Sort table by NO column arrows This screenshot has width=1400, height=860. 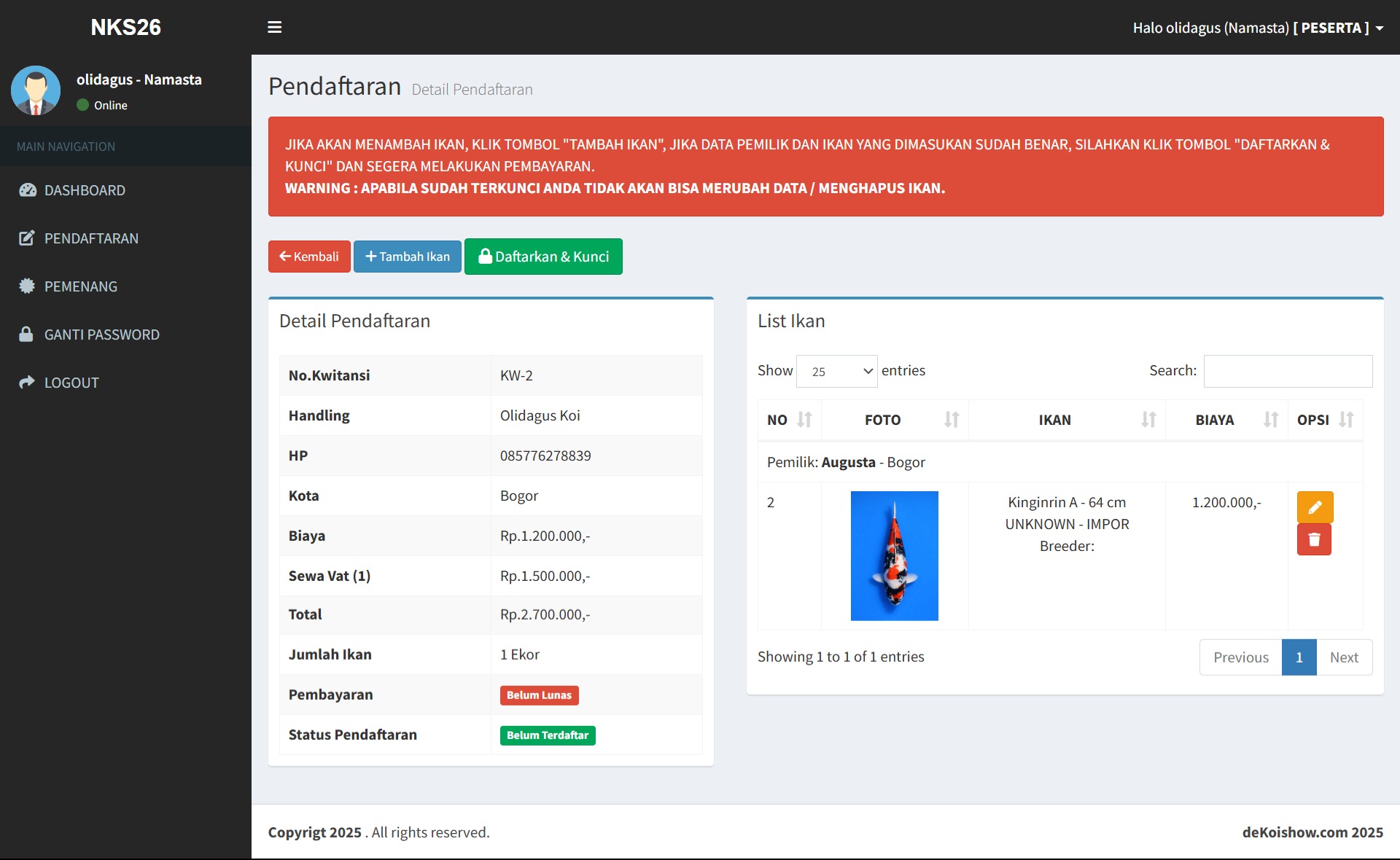pyautogui.click(x=804, y=420)
